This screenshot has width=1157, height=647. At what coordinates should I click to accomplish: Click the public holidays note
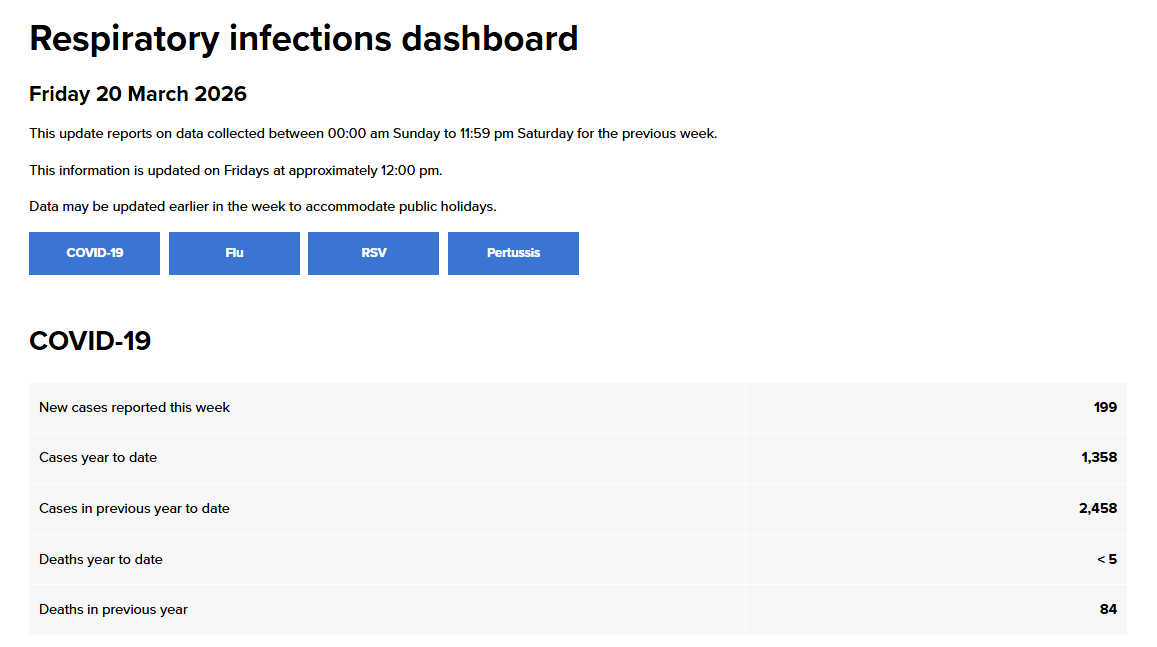262,207
